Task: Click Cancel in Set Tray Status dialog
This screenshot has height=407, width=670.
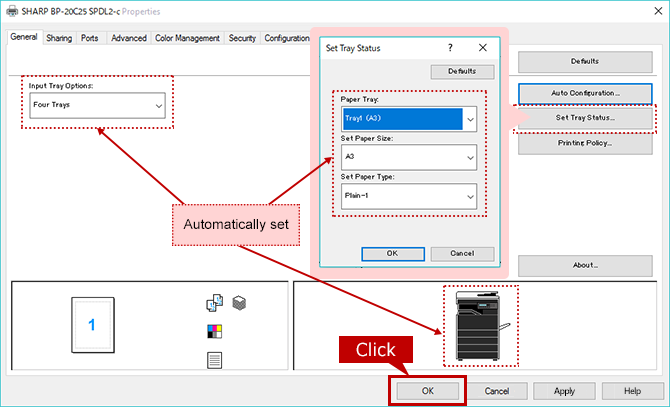Action: [x=462, y=254]
